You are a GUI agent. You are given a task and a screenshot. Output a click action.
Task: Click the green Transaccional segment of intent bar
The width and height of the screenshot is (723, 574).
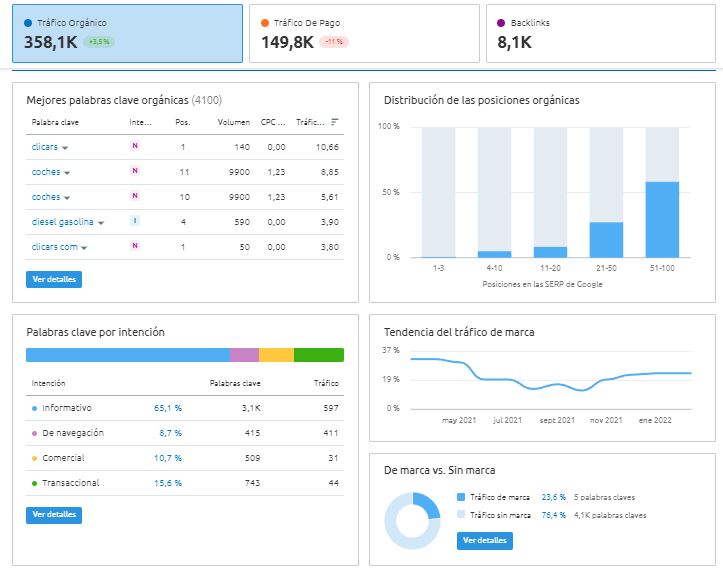point(319,355)
